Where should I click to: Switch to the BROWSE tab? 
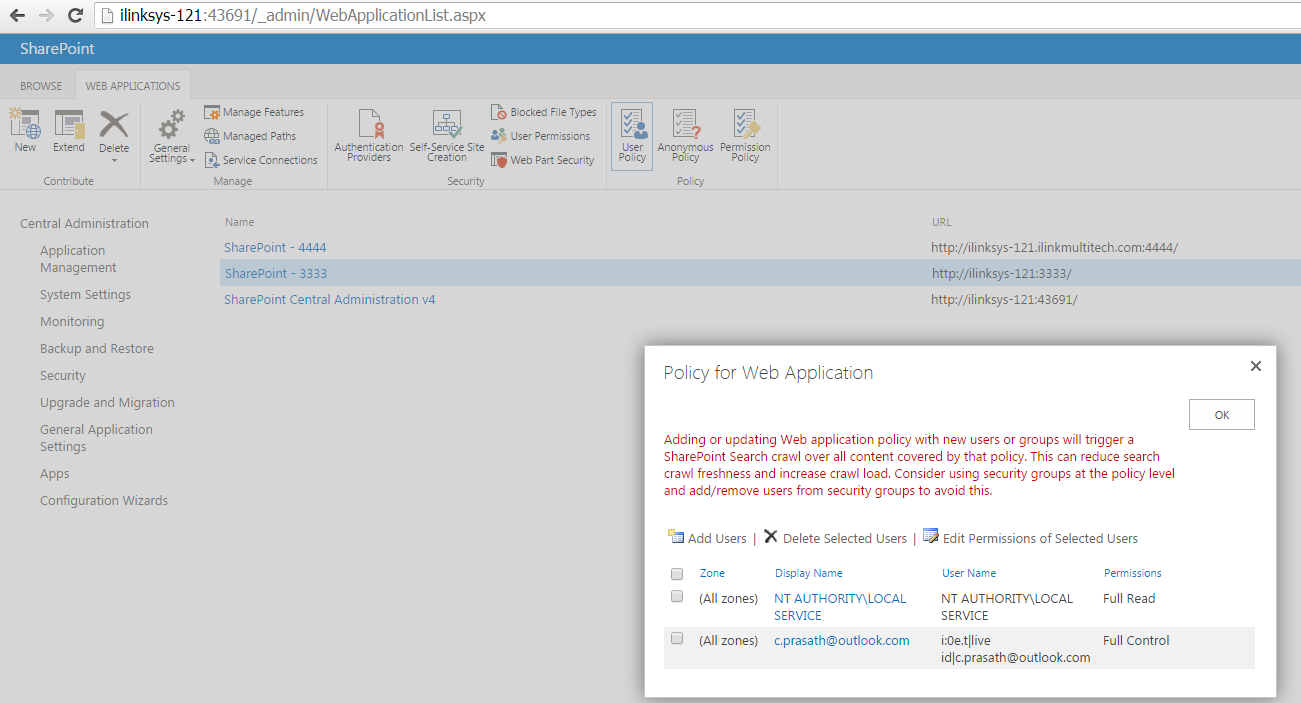pyautogui.click(x=41, y=86)
